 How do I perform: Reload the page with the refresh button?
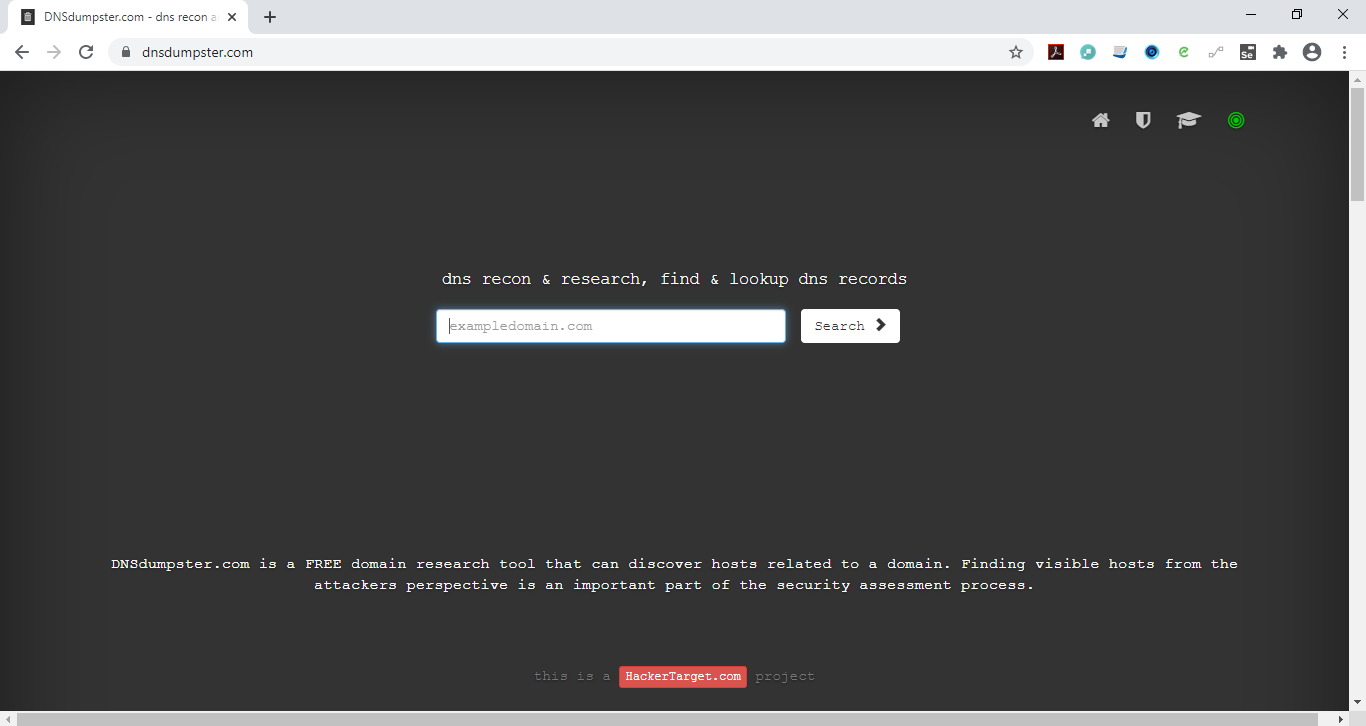pyautogui.click(x=86, y=52)
